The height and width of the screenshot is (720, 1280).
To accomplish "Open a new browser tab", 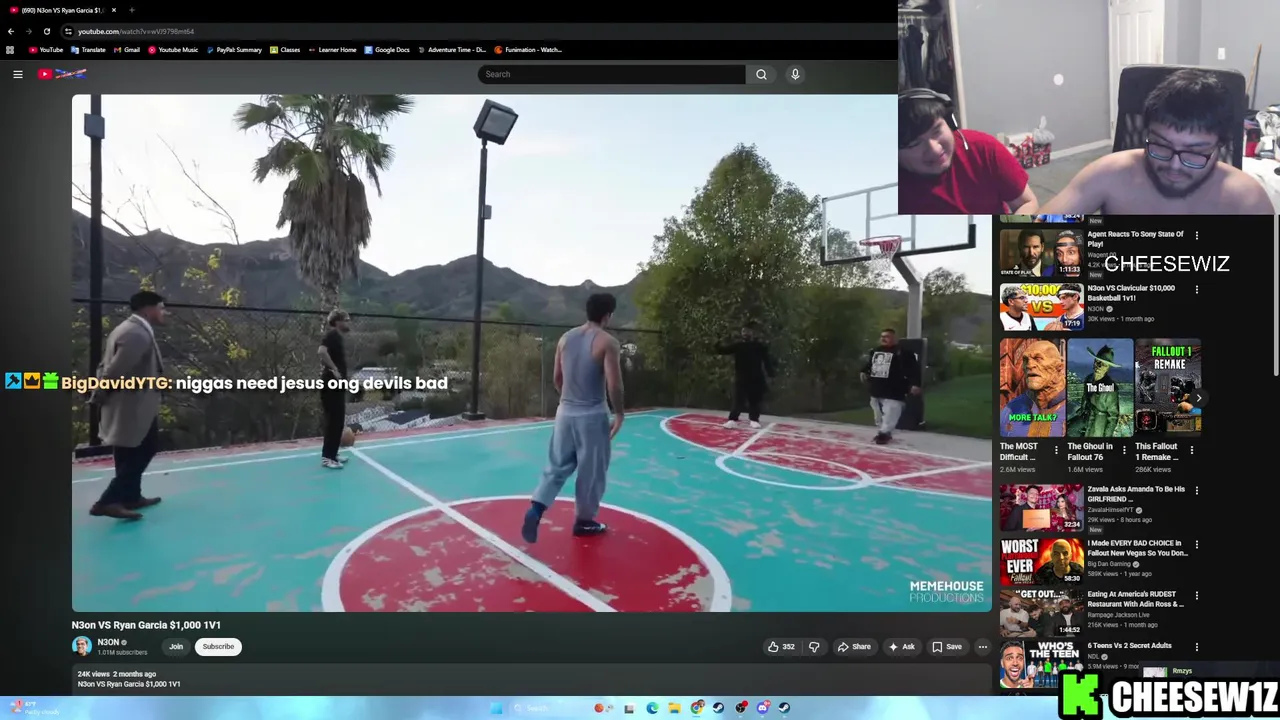I will (x=131, y=10).
